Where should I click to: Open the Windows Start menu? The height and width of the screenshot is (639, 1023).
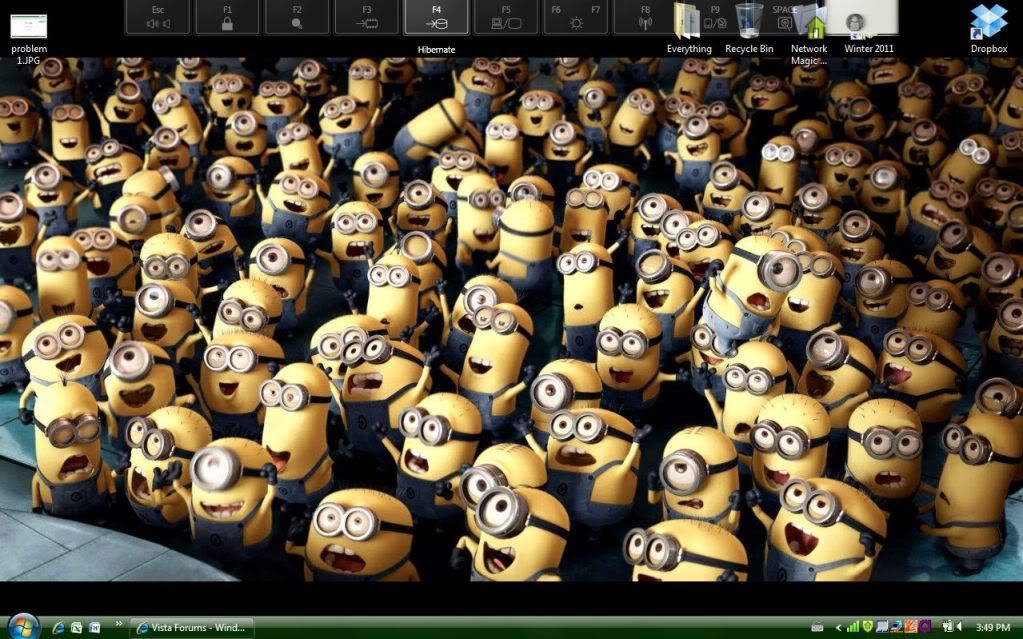coord(23,627)
